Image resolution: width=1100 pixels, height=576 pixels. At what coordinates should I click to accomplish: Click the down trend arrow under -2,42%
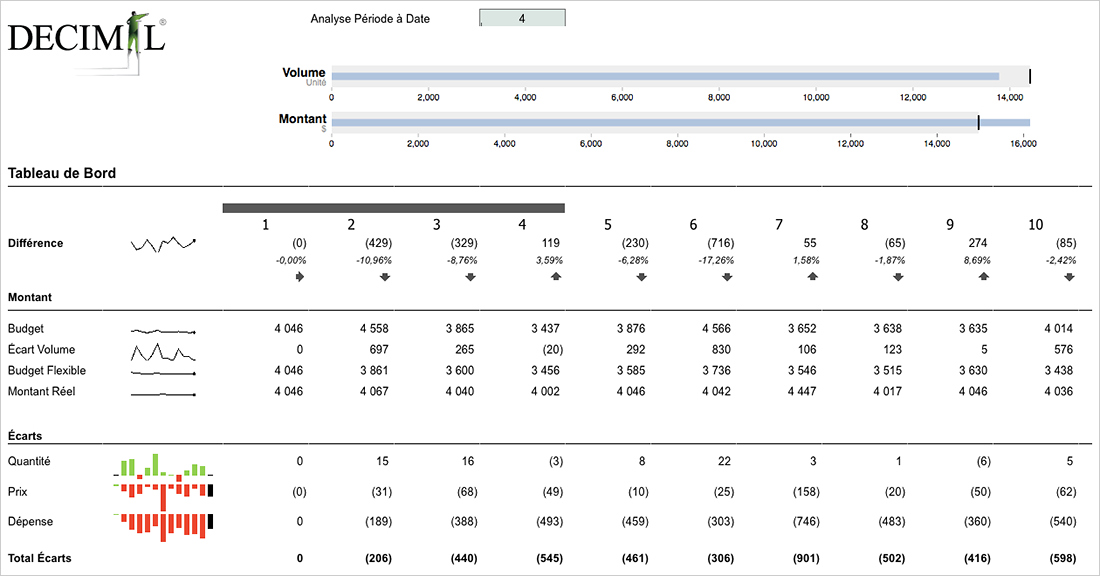pos(1070,276)
